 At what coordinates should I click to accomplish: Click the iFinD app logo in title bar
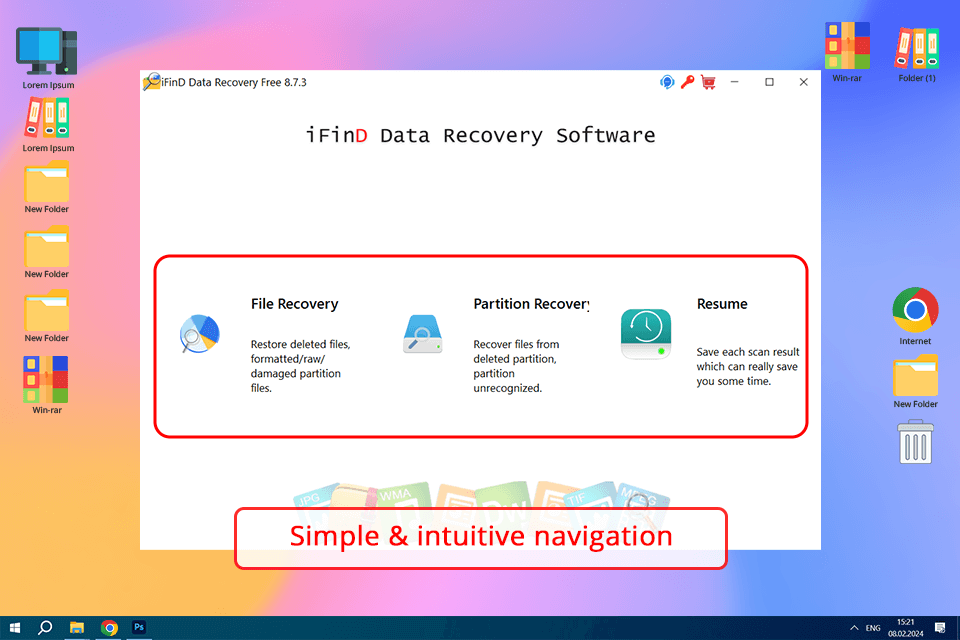point(151,81)
